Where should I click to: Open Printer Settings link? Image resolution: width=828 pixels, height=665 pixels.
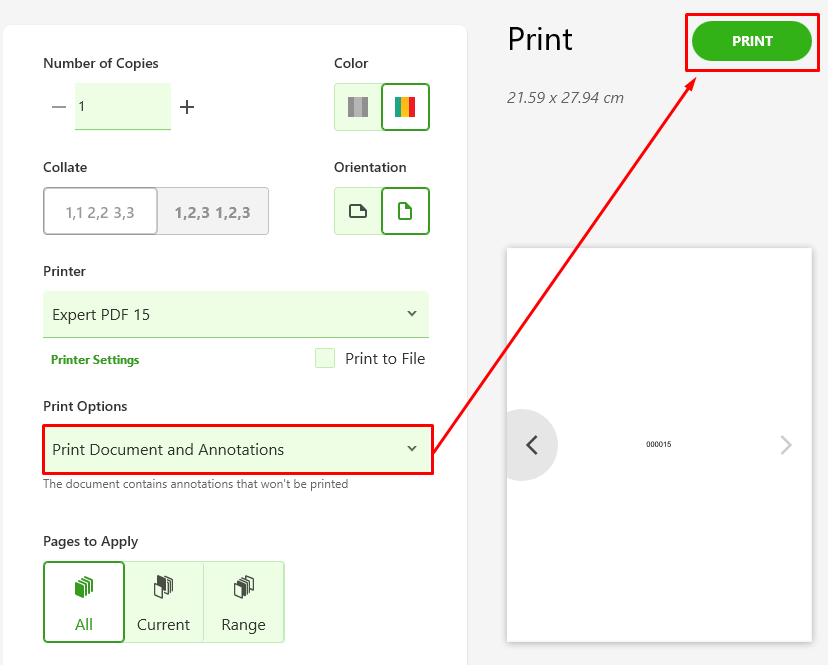coord(95,360)
